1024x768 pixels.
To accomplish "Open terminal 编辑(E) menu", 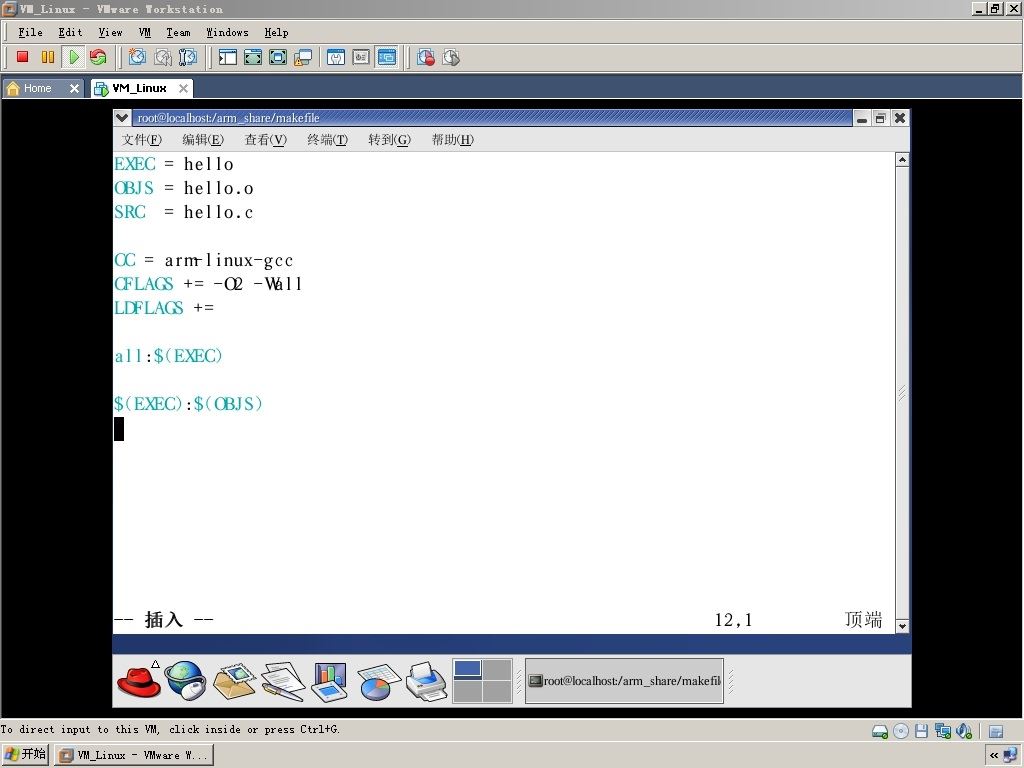I will point(203,140).
